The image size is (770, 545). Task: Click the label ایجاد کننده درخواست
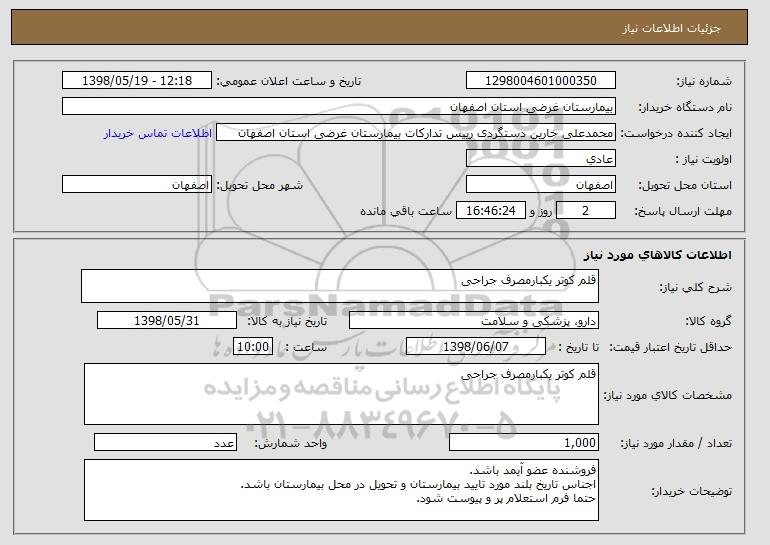click(x=677, y=134)
